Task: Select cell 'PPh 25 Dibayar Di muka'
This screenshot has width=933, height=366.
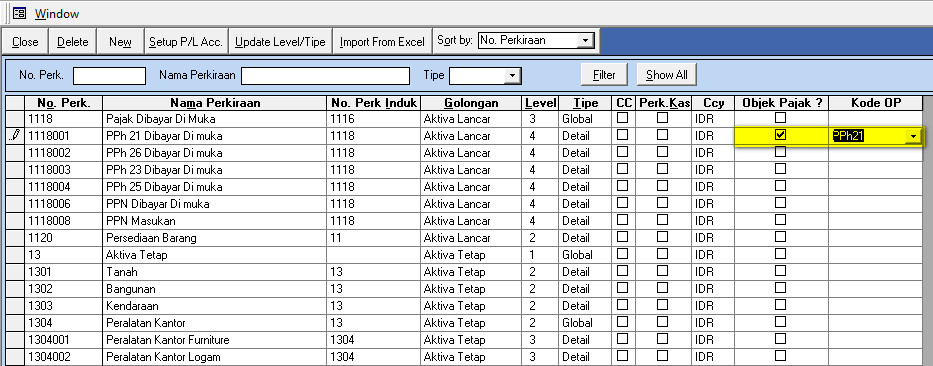Action: tap(215, 187)
